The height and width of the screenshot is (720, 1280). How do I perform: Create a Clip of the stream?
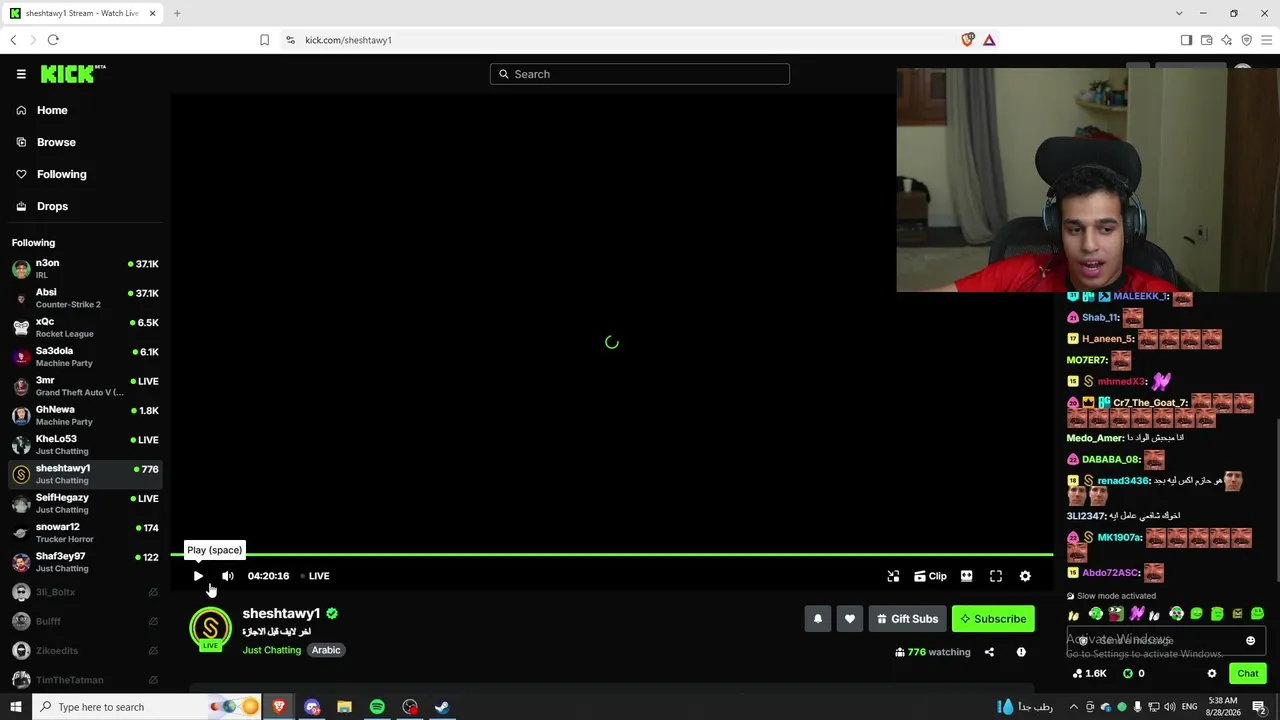click(930, 576)
